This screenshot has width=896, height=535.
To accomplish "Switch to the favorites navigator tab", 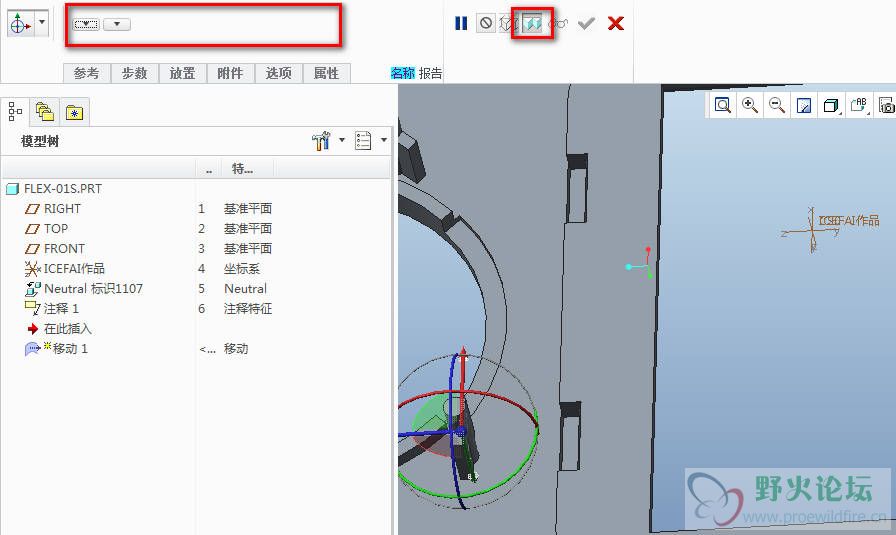I will (x=74, y=113).
